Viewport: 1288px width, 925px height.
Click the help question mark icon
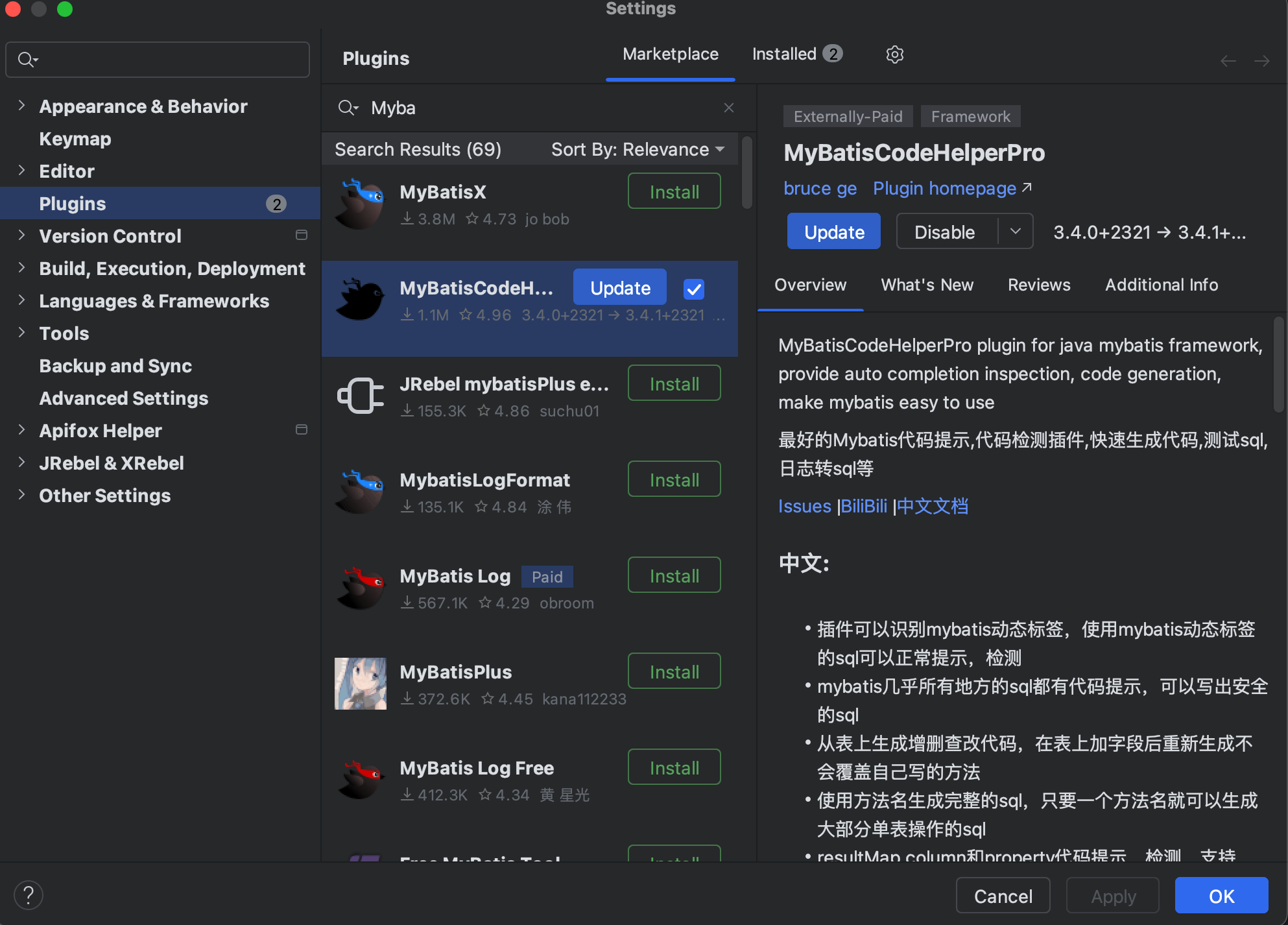coord(28,896)
